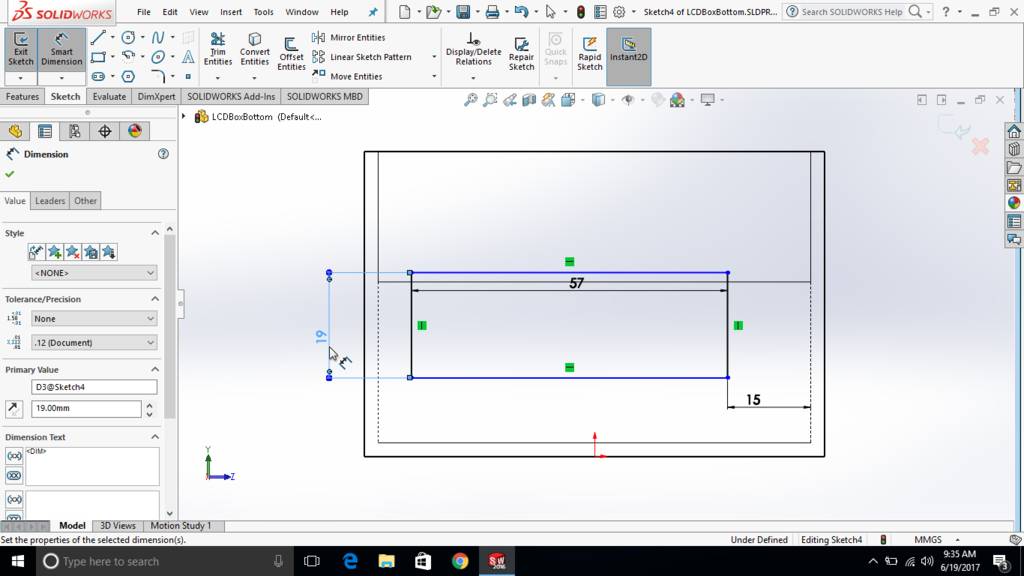
Task: Click Linear Sketch Pattern
Action: click(x=362, y=57)
